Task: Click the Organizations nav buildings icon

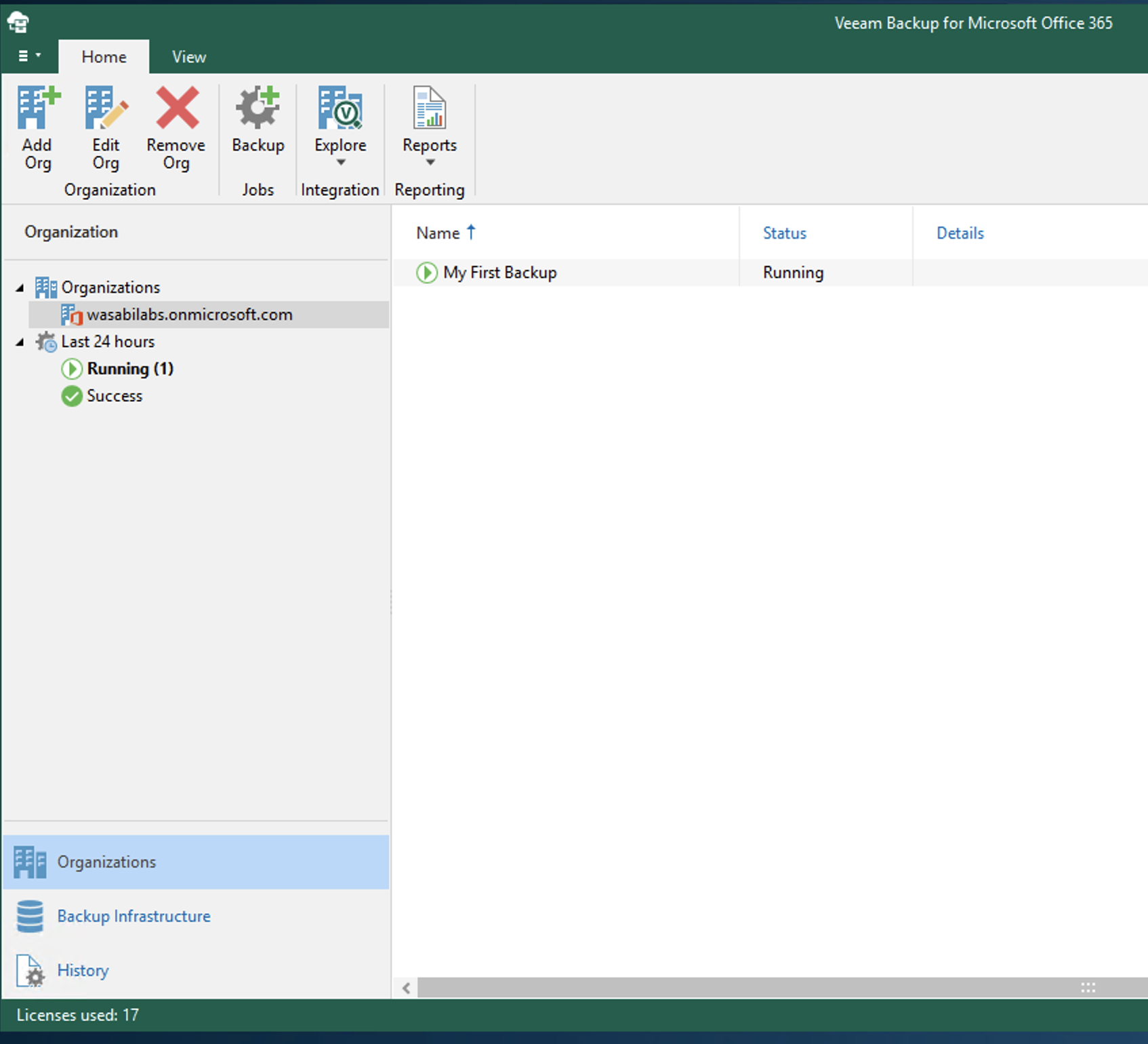Action: point(30,862)
